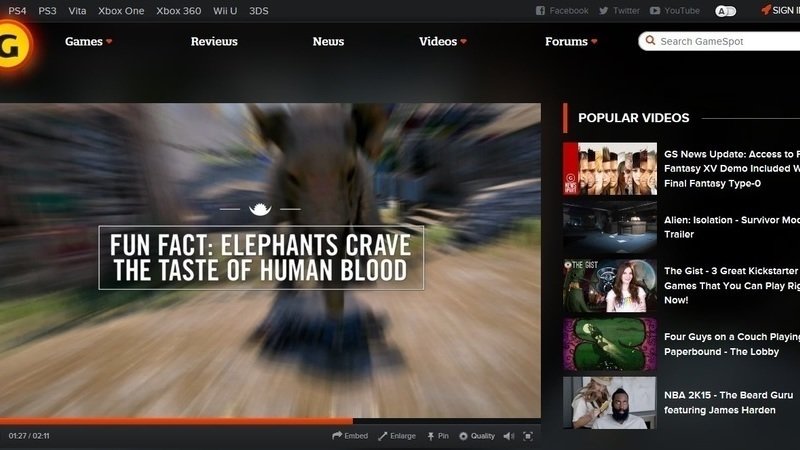Go to the Reviews section
This screenshot has width=800, height=450.
pos(214,42)
